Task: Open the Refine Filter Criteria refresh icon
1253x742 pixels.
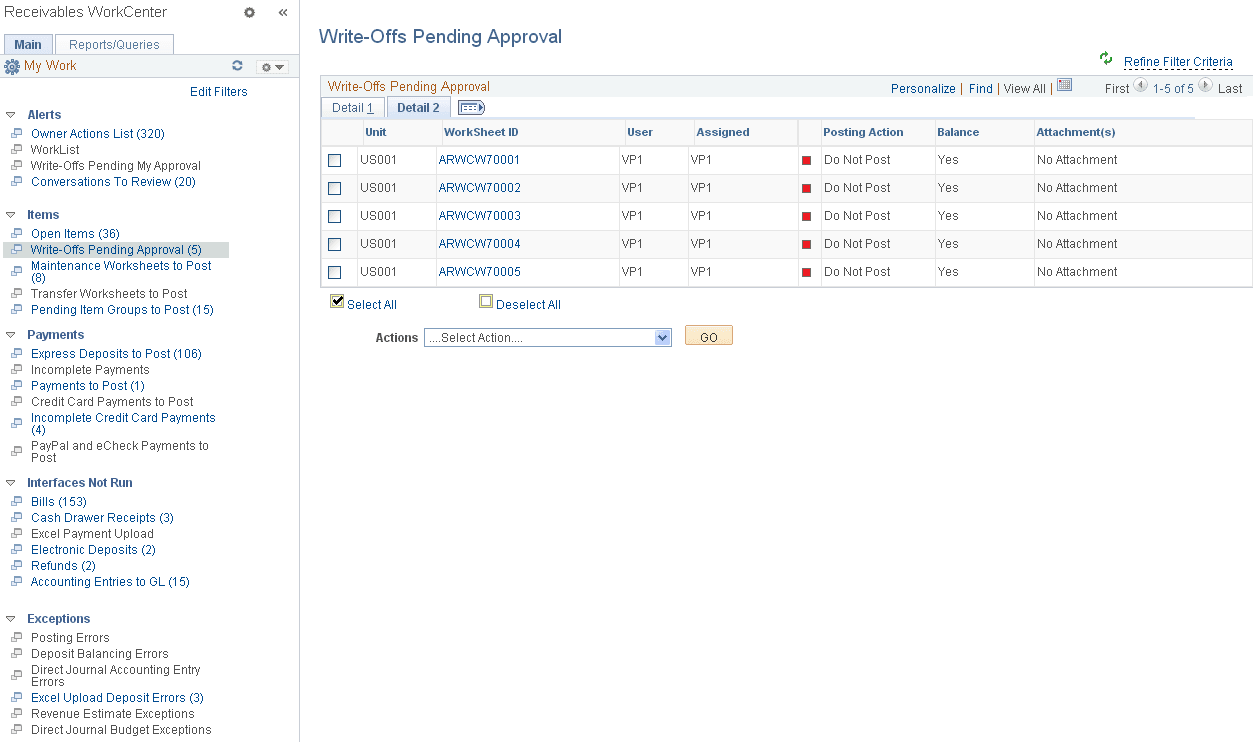Action: 1104,60
